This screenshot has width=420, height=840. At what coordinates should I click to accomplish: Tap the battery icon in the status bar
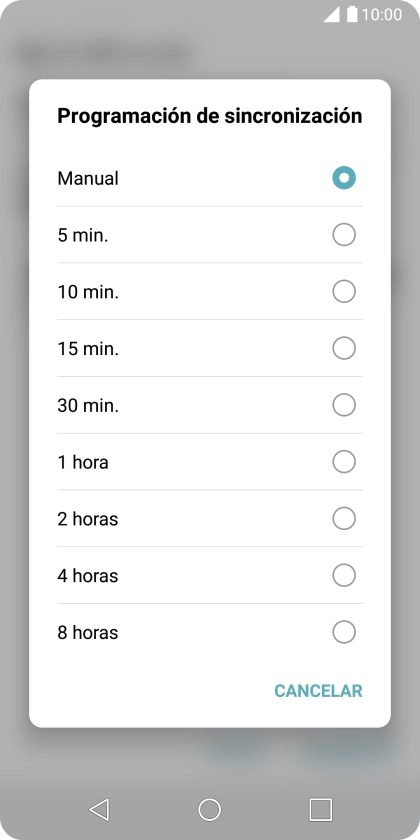[352, 14]
